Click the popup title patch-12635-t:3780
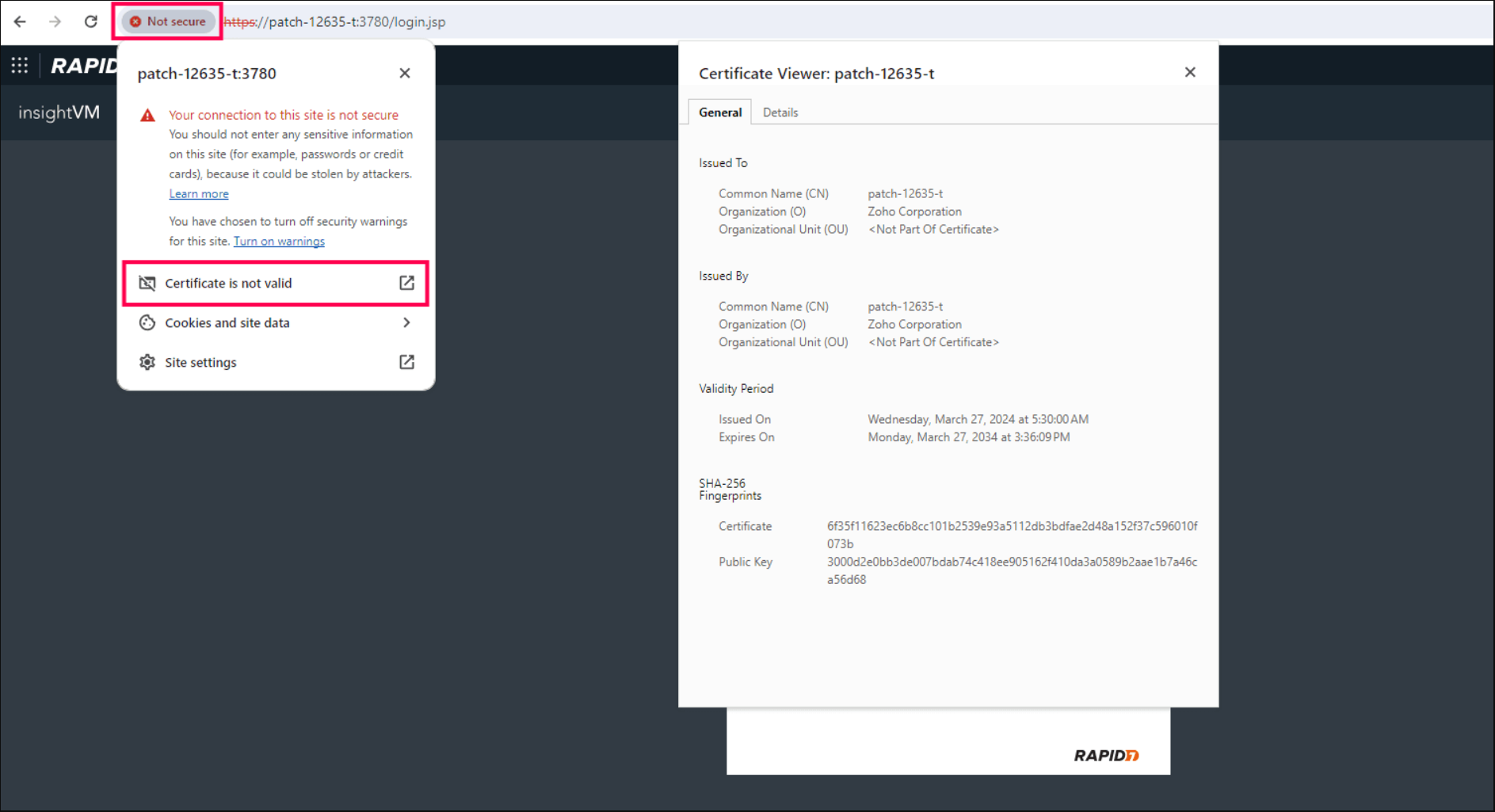The image size is (1495, 812). pos(207,74)
